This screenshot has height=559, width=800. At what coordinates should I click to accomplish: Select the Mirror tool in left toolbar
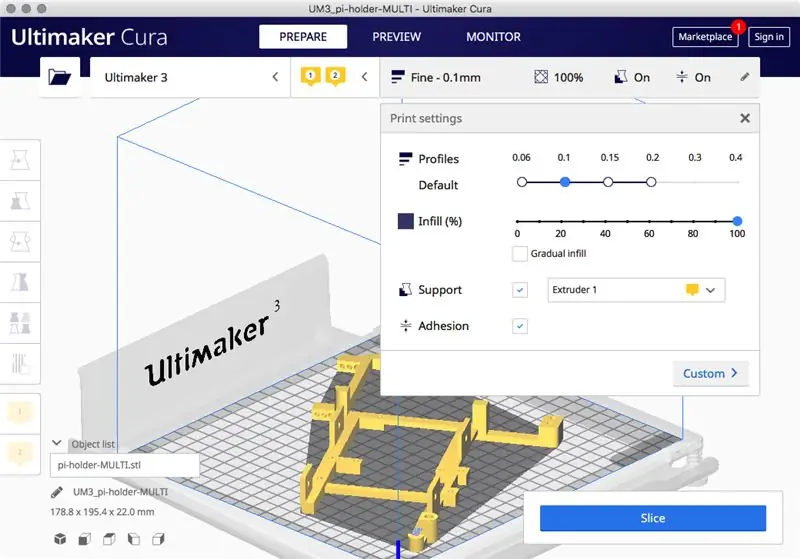20,282
